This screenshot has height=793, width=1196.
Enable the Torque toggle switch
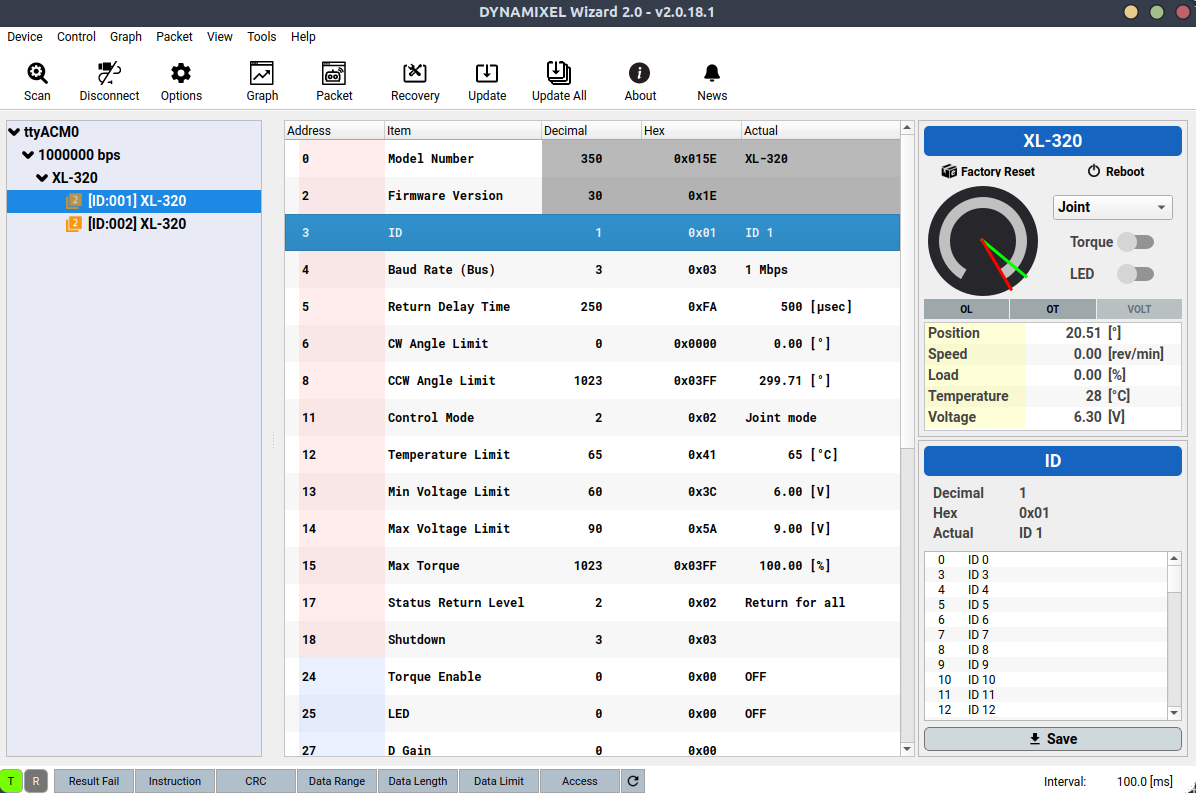coord(1136,242)
